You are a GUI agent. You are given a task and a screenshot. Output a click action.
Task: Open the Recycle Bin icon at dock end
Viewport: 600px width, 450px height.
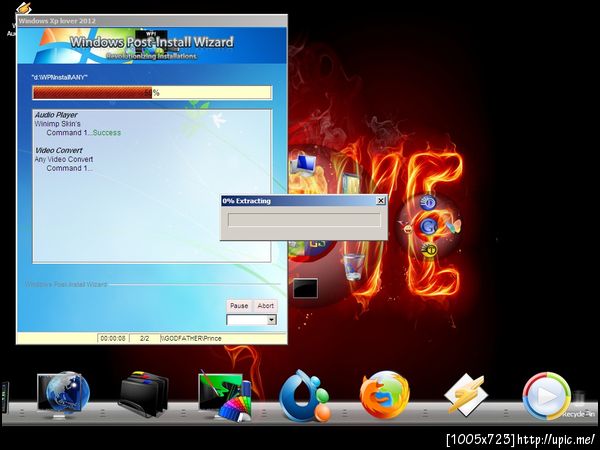click(x=579, y=404)
